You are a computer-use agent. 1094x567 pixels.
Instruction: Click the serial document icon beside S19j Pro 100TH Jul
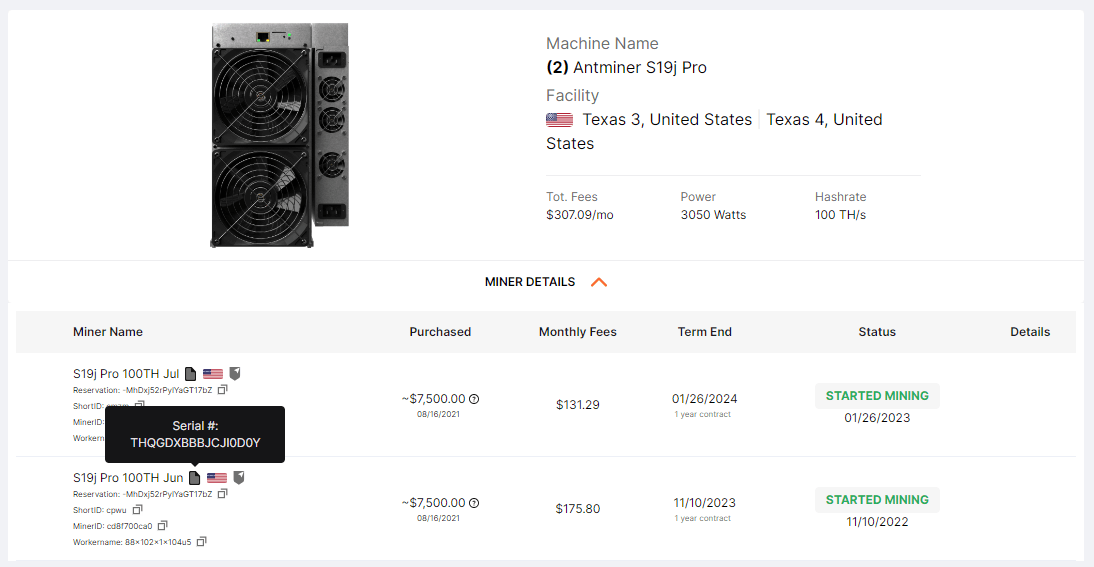[191, 374]
